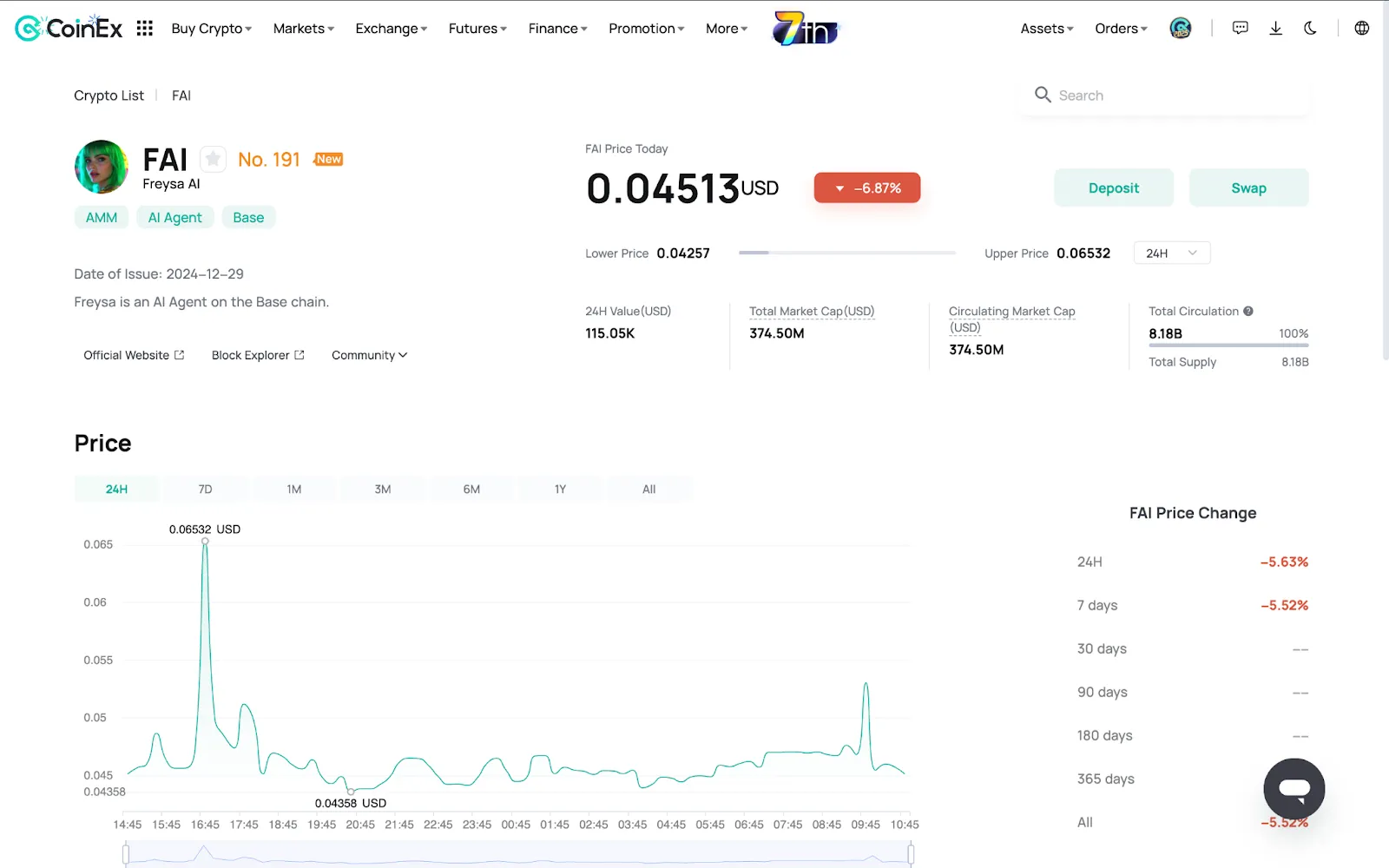This screenshot has height=868, width=1389.
Task: Click the Freysa AI token avatar
Action: [102, 167]
